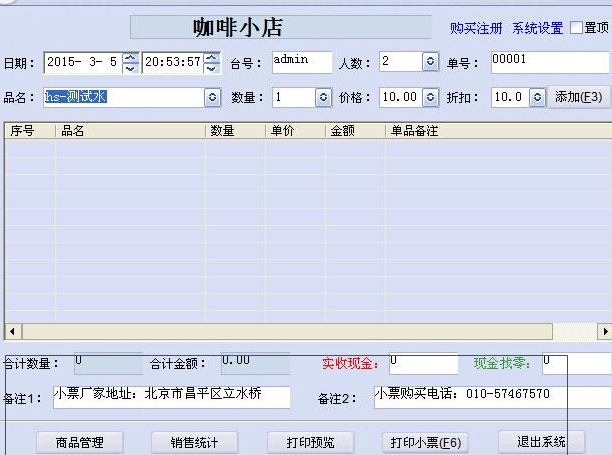Click the 添加(F3) button
This screenshot has height=455, width=612.
pyautogui.click(x=578, y=97)
